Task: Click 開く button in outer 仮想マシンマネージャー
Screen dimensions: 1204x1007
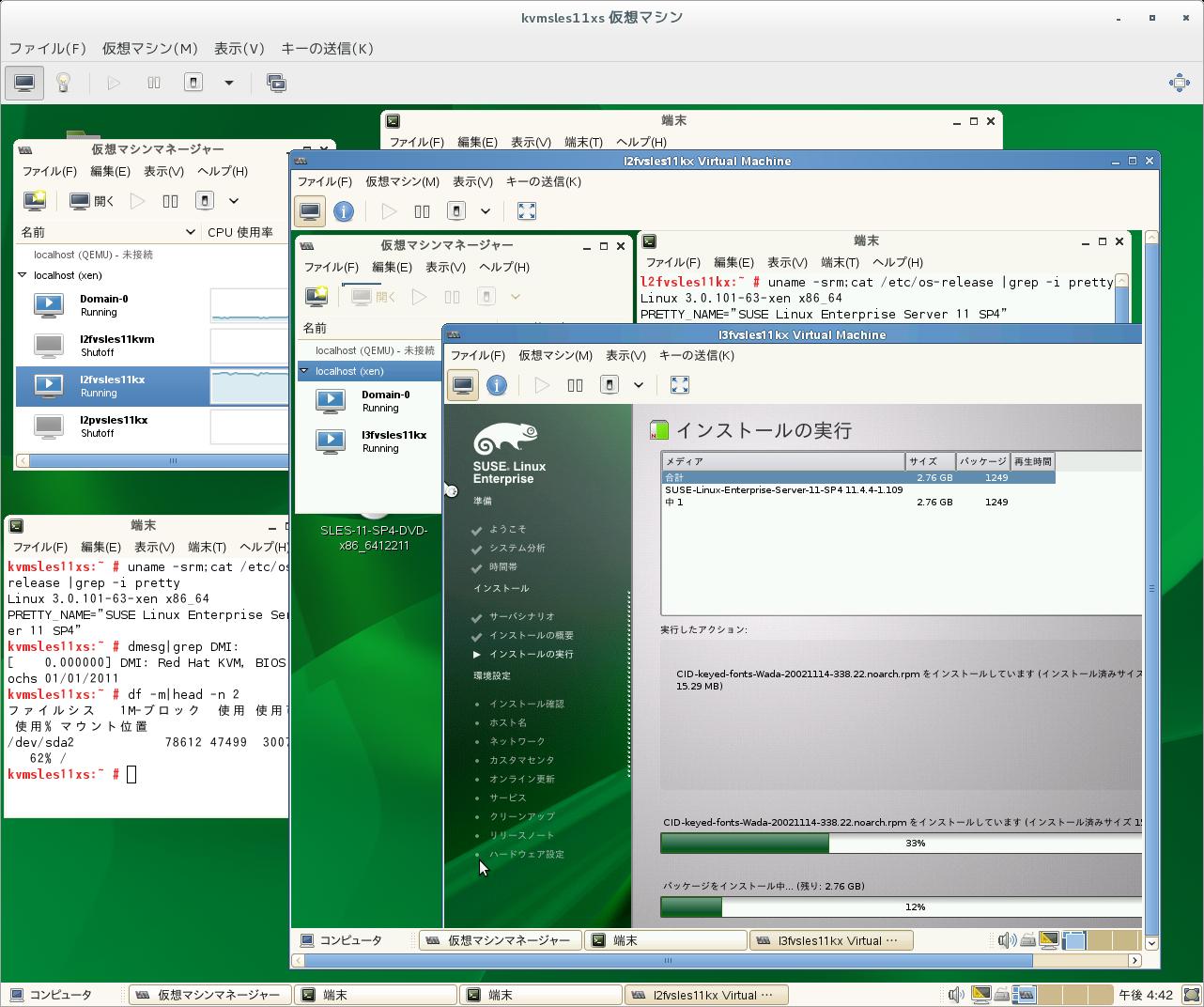Action: coord(92,200)
